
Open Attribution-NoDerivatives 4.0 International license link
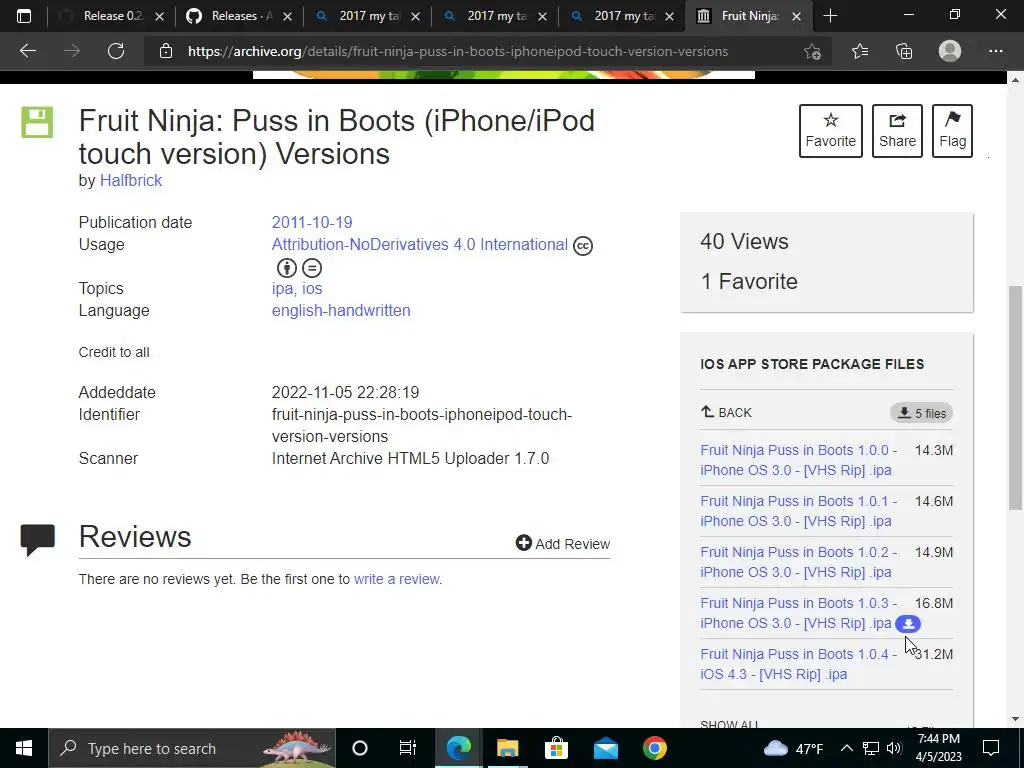420,244
